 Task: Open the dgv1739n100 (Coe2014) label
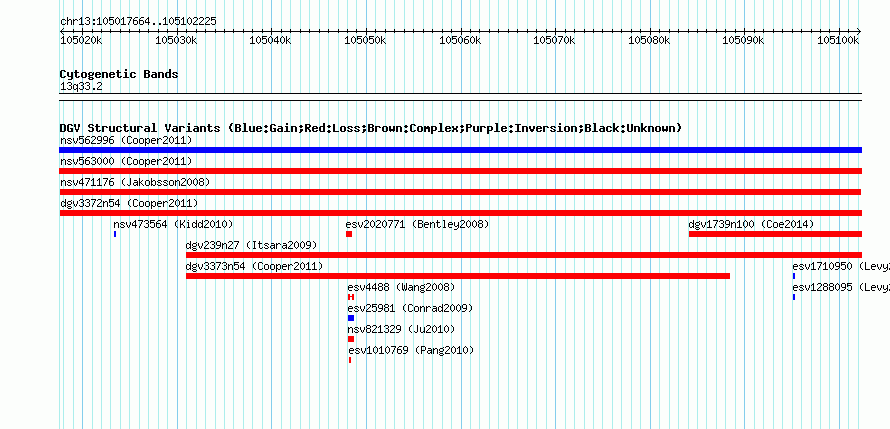pos(751,224)
